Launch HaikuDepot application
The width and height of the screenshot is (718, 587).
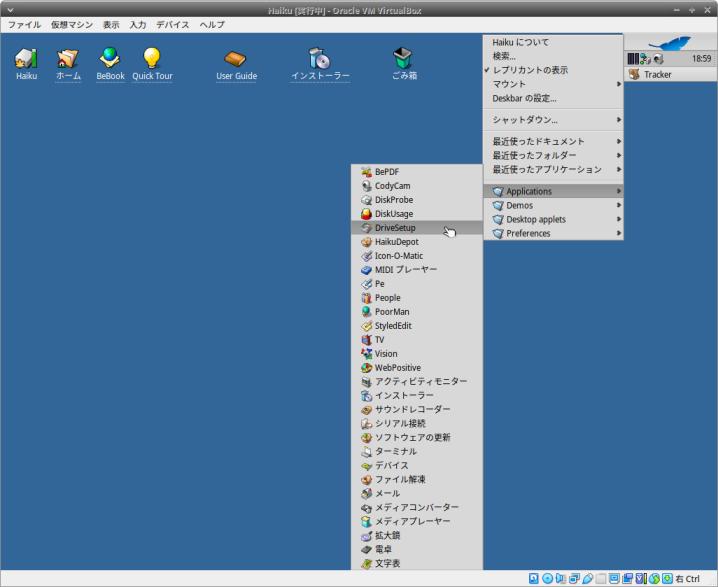click(417, 242)
